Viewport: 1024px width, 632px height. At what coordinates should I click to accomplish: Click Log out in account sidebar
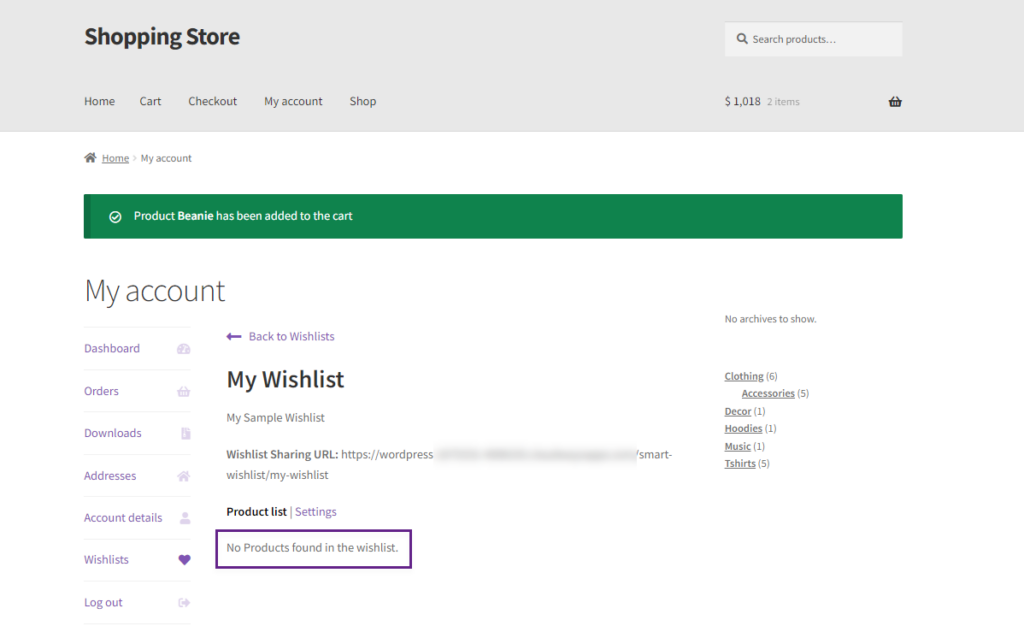[103, 603]
